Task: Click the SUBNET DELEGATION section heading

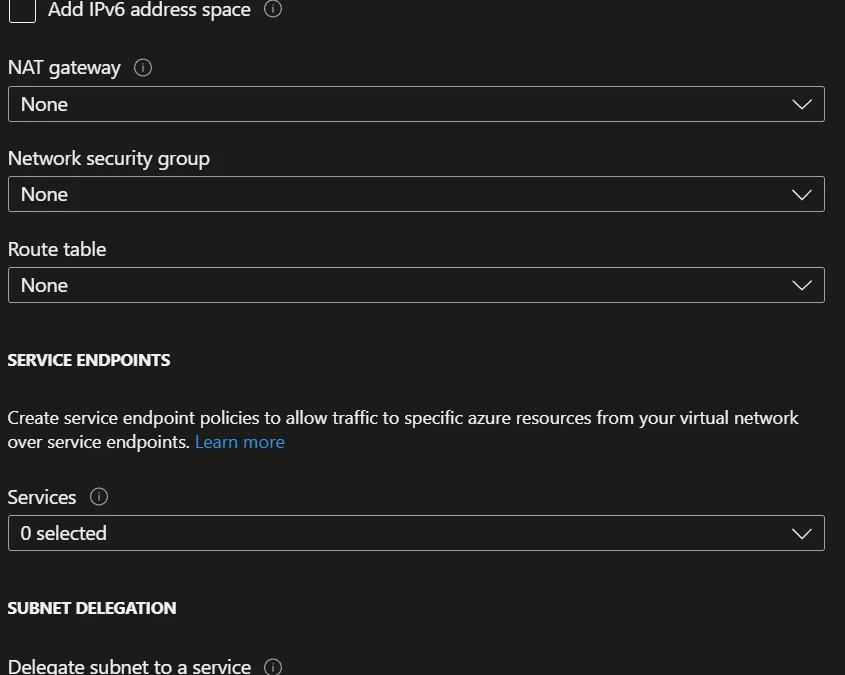Action: 92,608
